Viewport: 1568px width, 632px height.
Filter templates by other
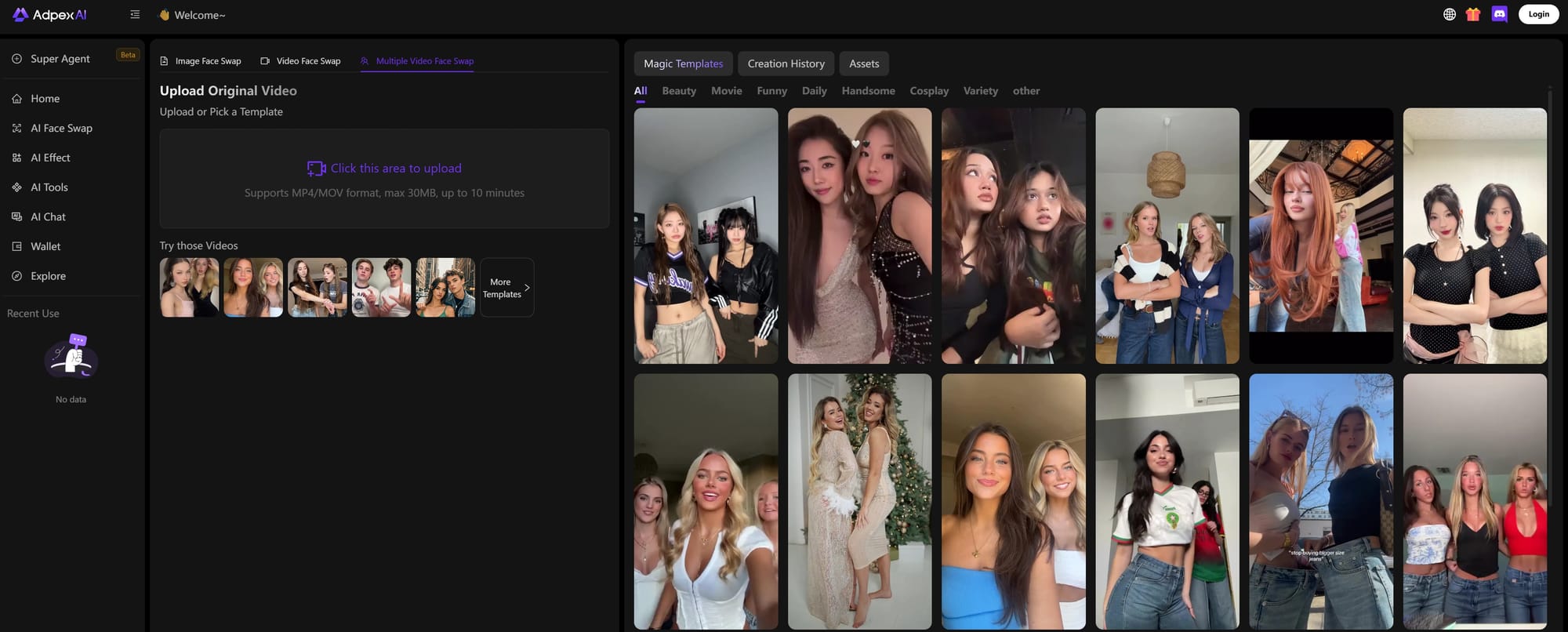click(x=1026, y=91)
